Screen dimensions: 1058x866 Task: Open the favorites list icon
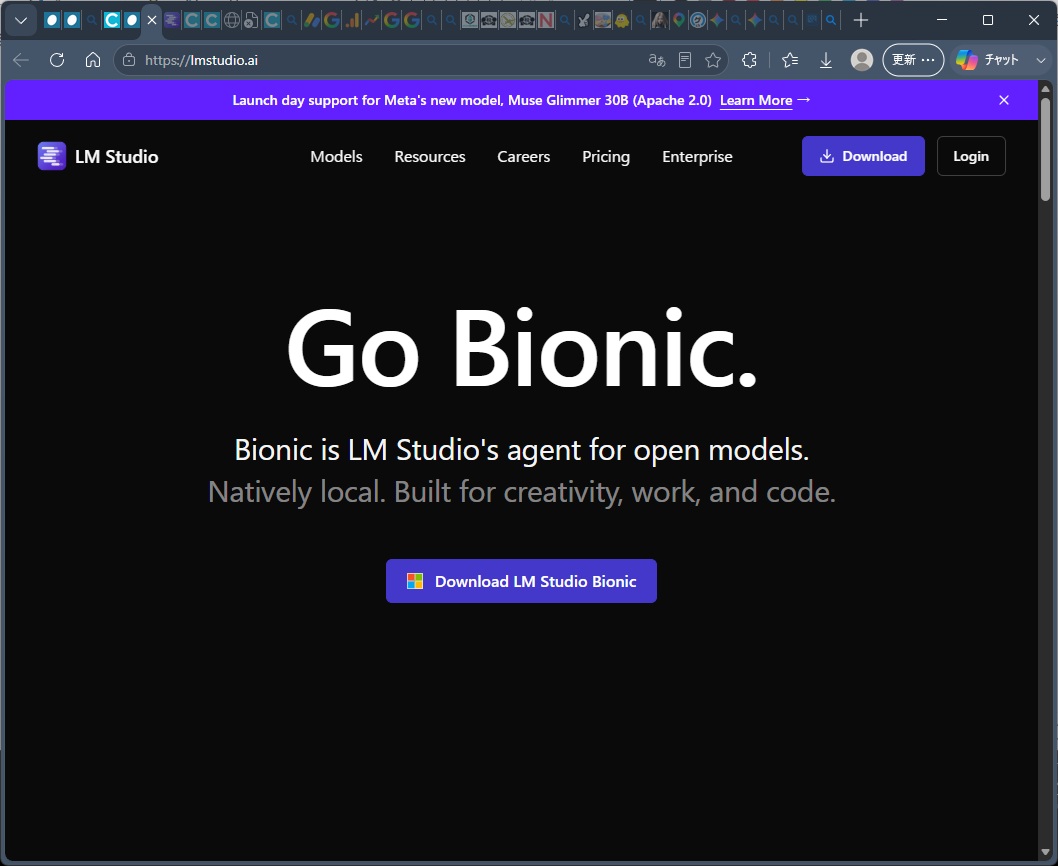click(x=789, y=60)
